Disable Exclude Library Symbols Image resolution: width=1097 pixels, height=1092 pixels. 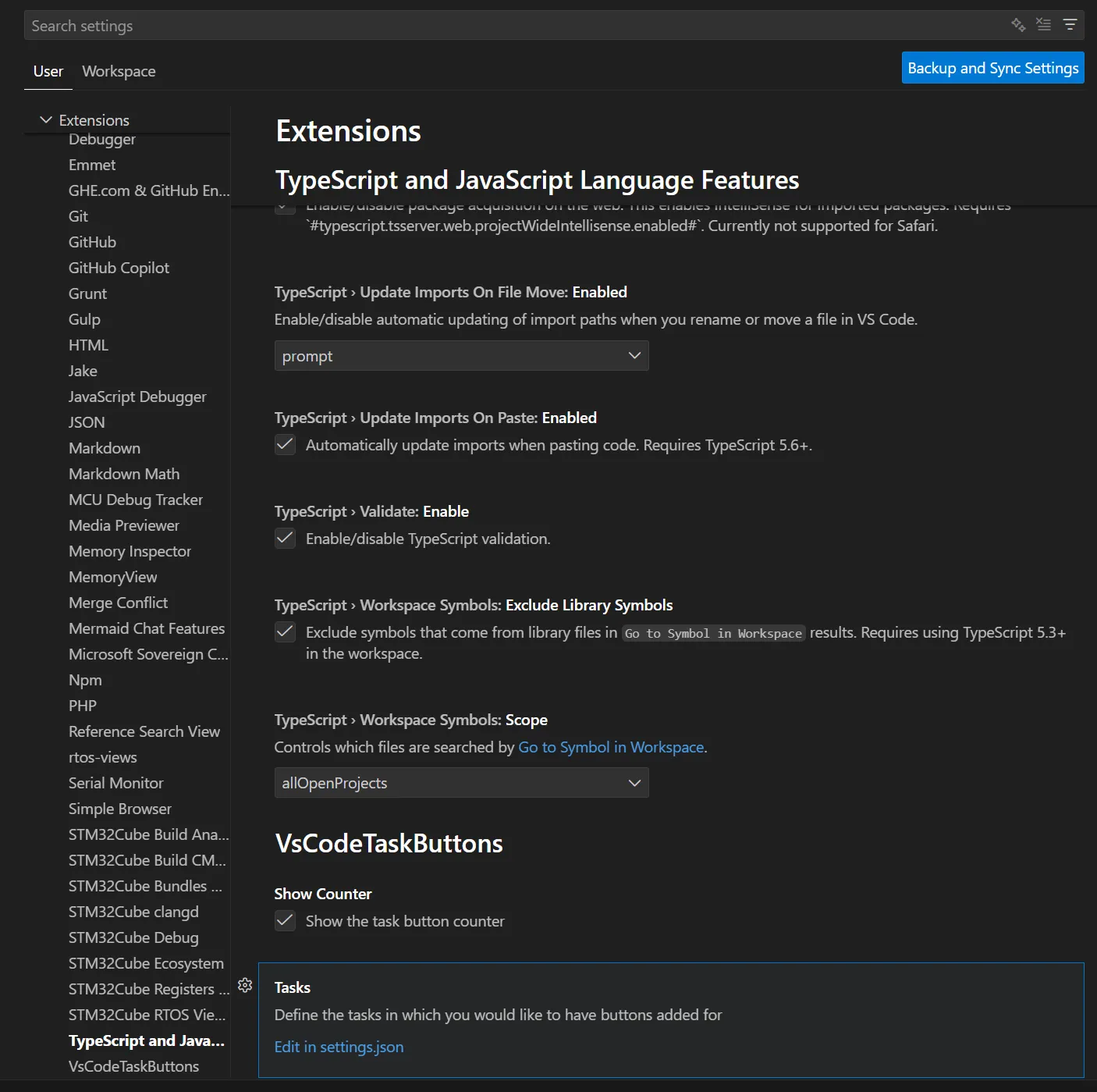(x=285, y=631)
